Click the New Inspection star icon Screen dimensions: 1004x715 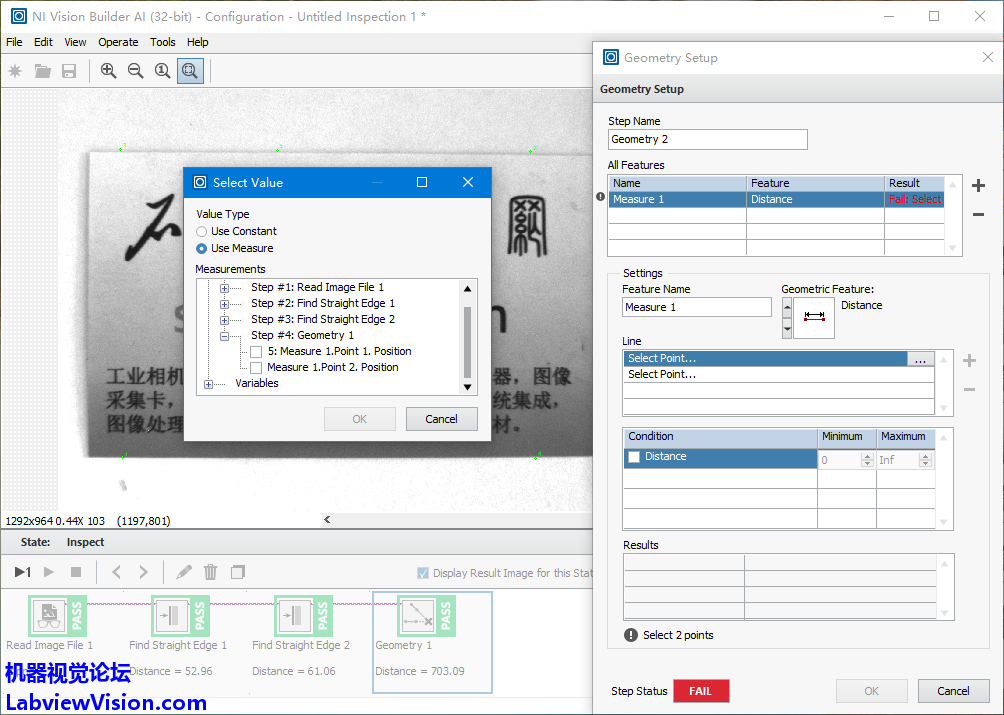(15, 71)
